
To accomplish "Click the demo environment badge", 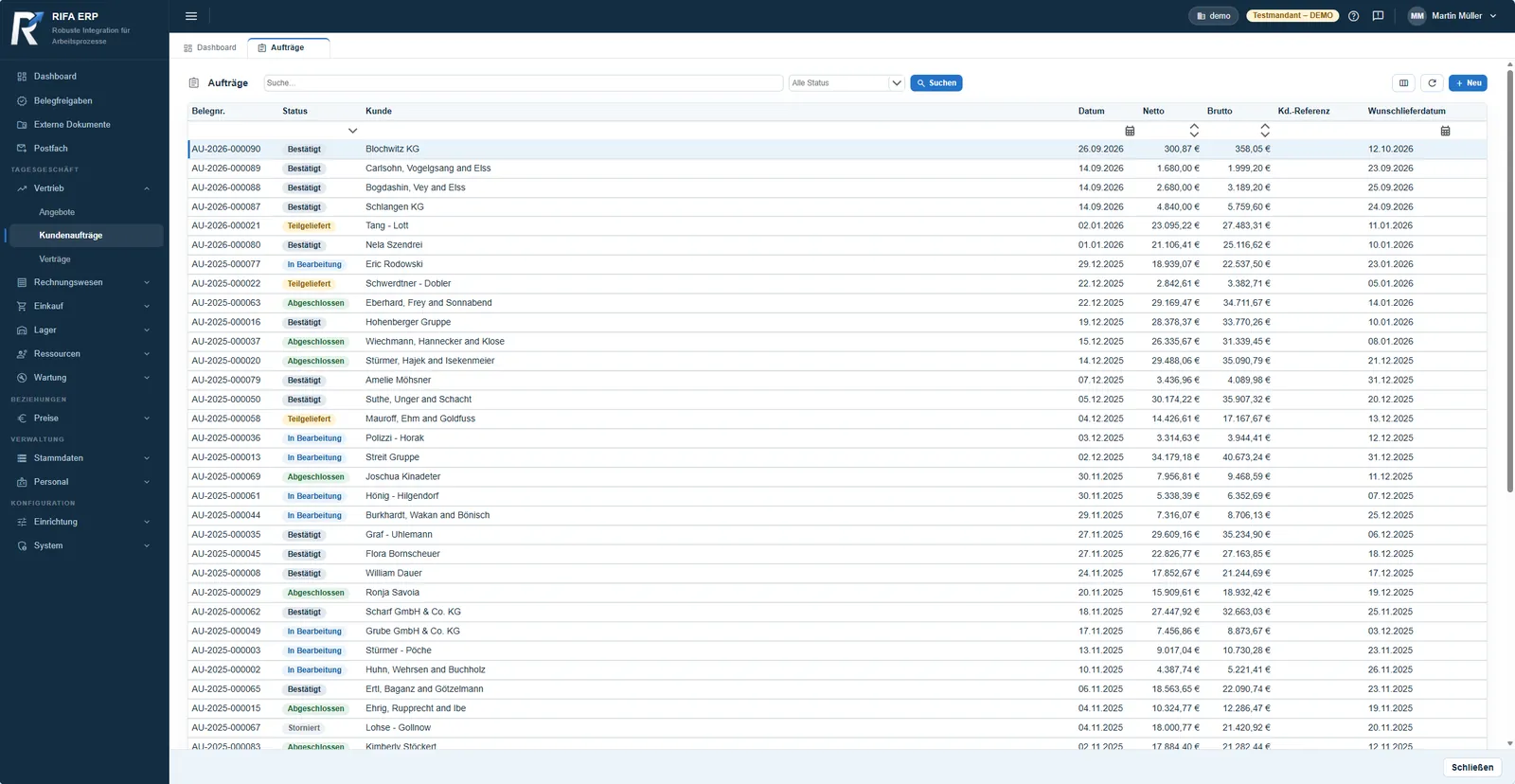I will [1214, 16].
